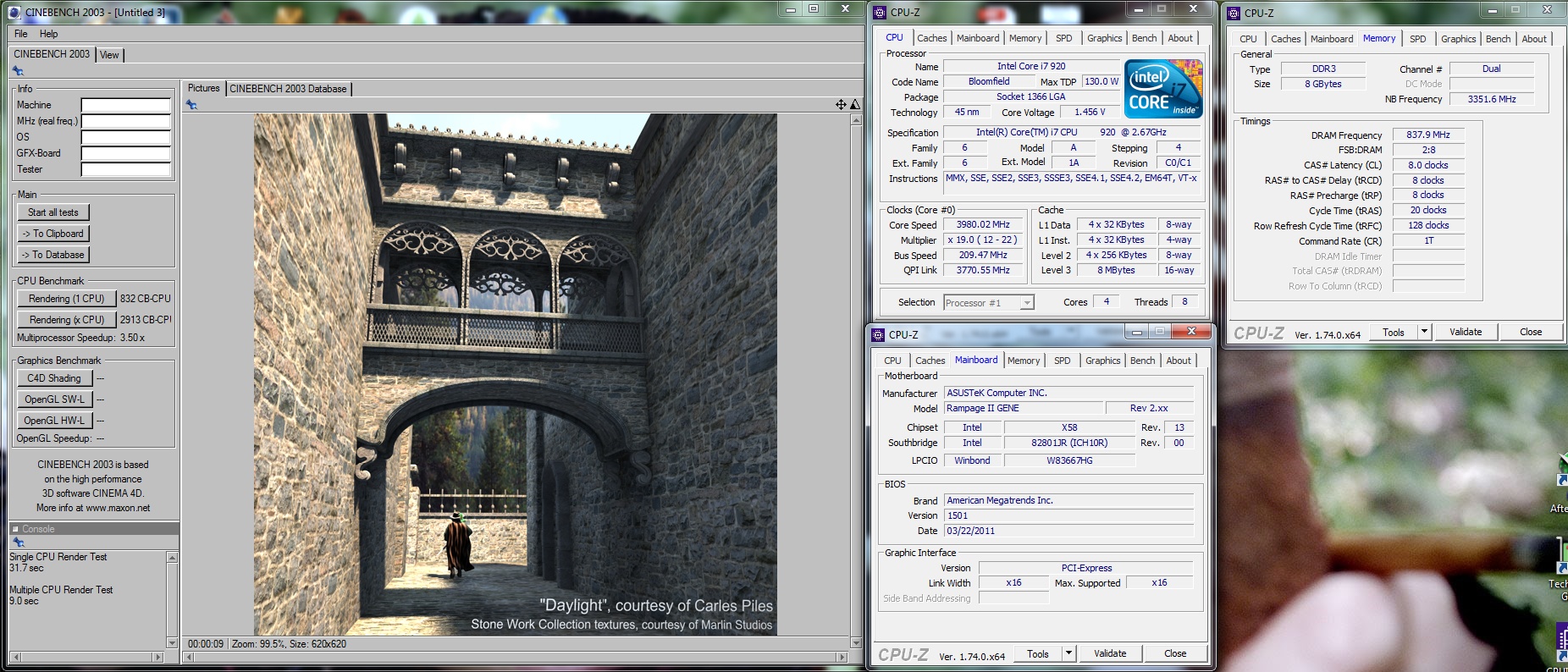
Task: Click the DRAM Frequency value 837.9 MHz
Action: point(1428,135)
